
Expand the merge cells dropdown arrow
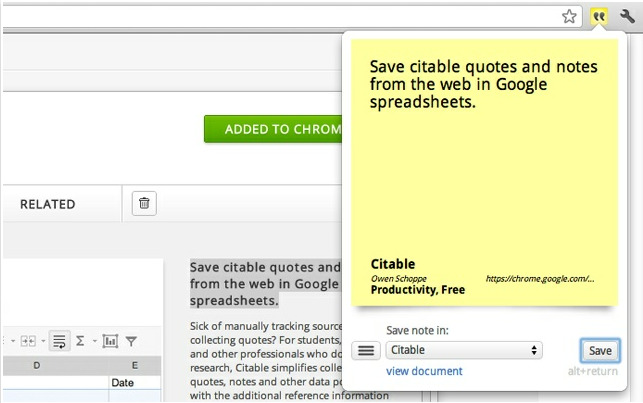(x=43, y=342)
